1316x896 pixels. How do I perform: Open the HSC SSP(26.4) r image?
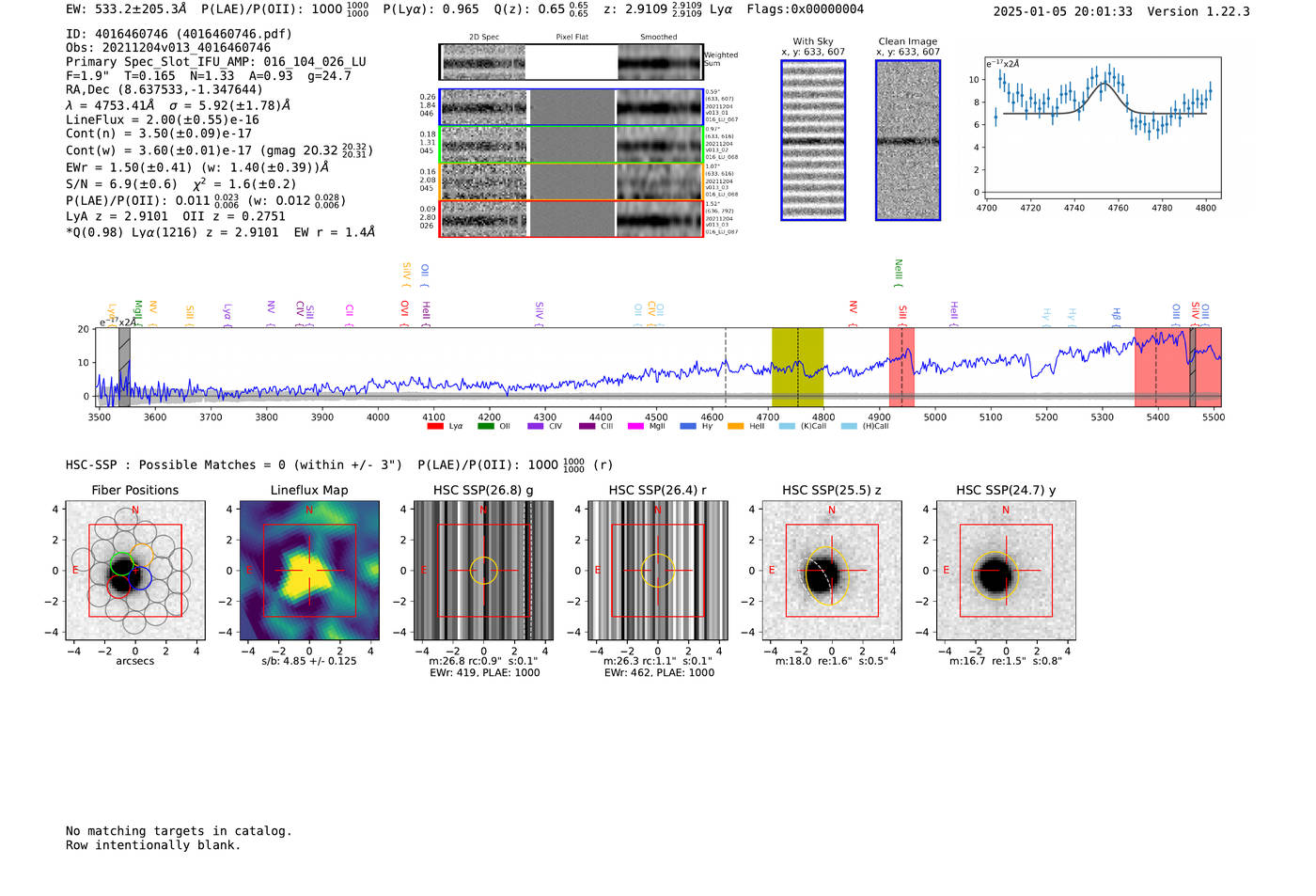coord(657,571)
